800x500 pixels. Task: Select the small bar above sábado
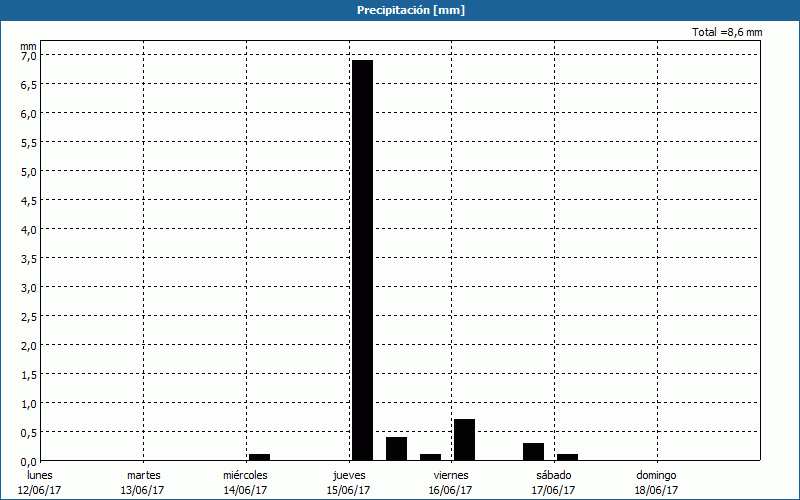(x=567, y=457)
